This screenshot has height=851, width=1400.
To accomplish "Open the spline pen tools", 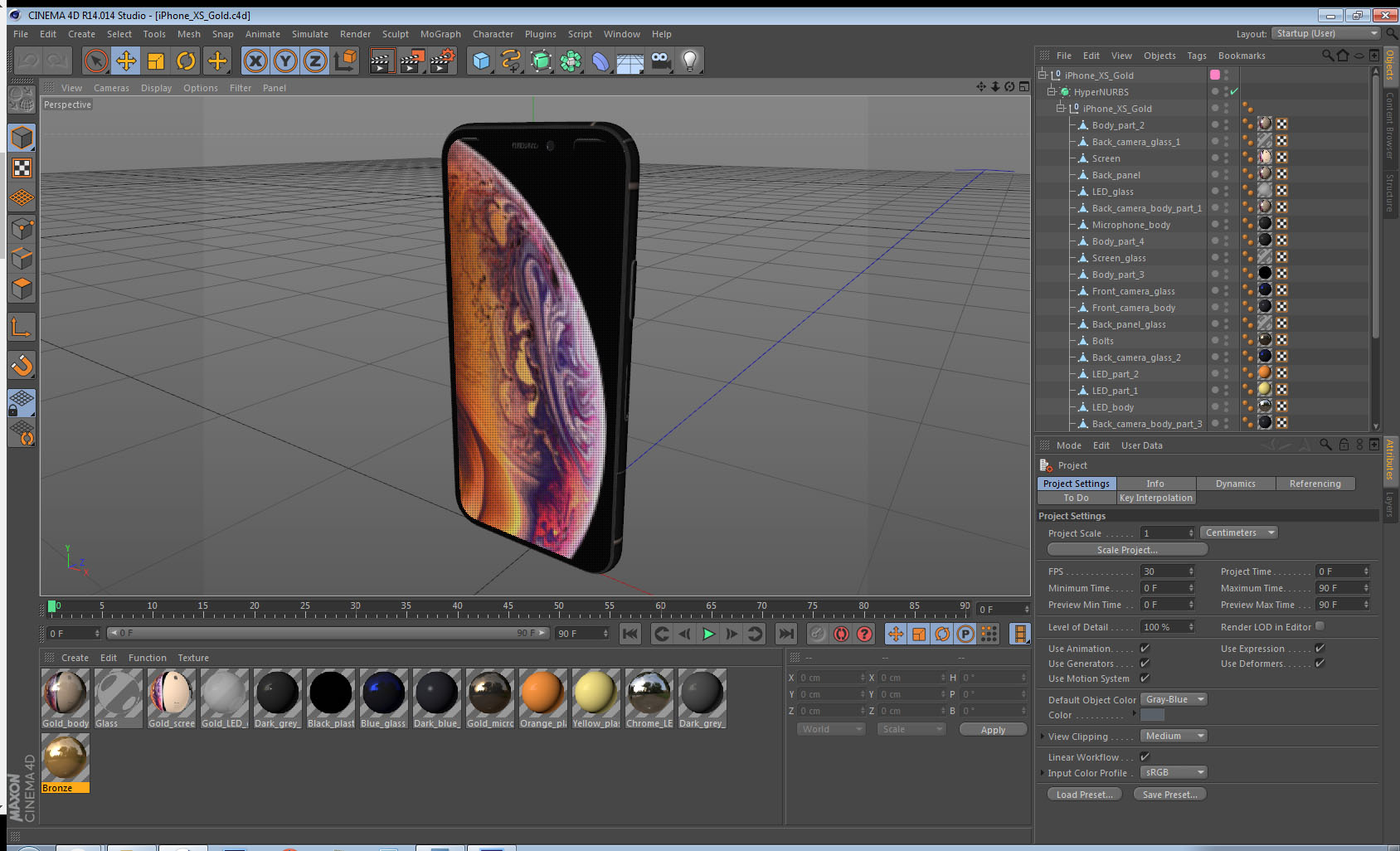I will [x=511, y=61].
